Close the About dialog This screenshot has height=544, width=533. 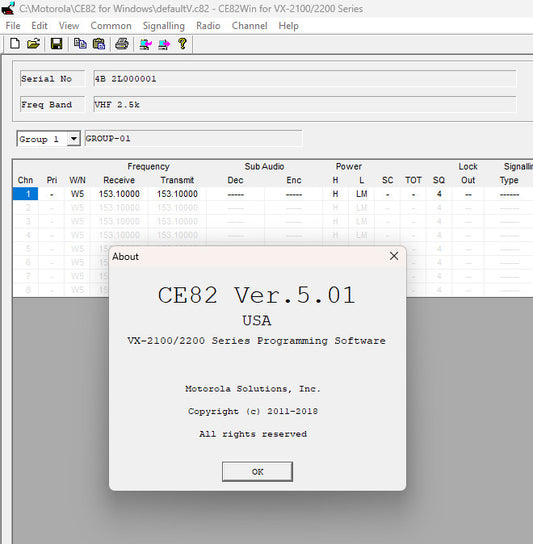point(394,256)
